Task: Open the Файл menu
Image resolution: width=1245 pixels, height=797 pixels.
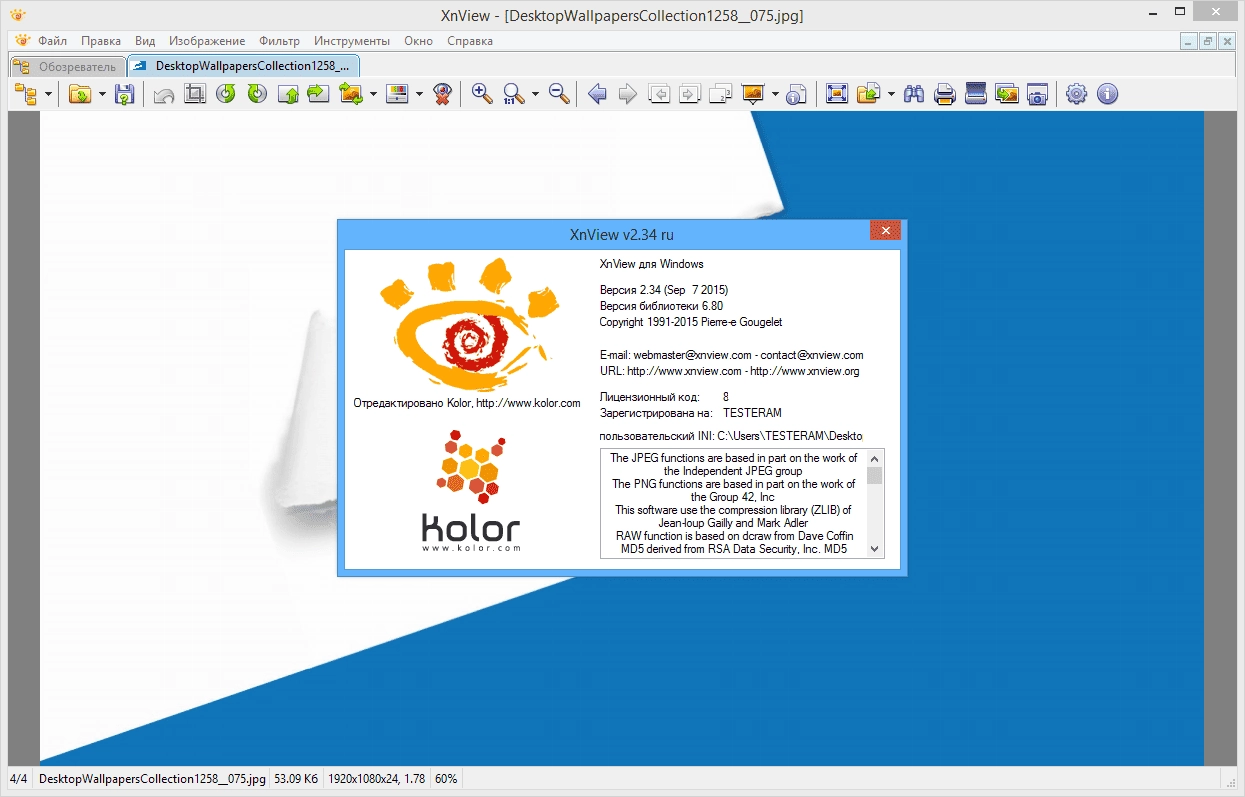Action: 53,41
